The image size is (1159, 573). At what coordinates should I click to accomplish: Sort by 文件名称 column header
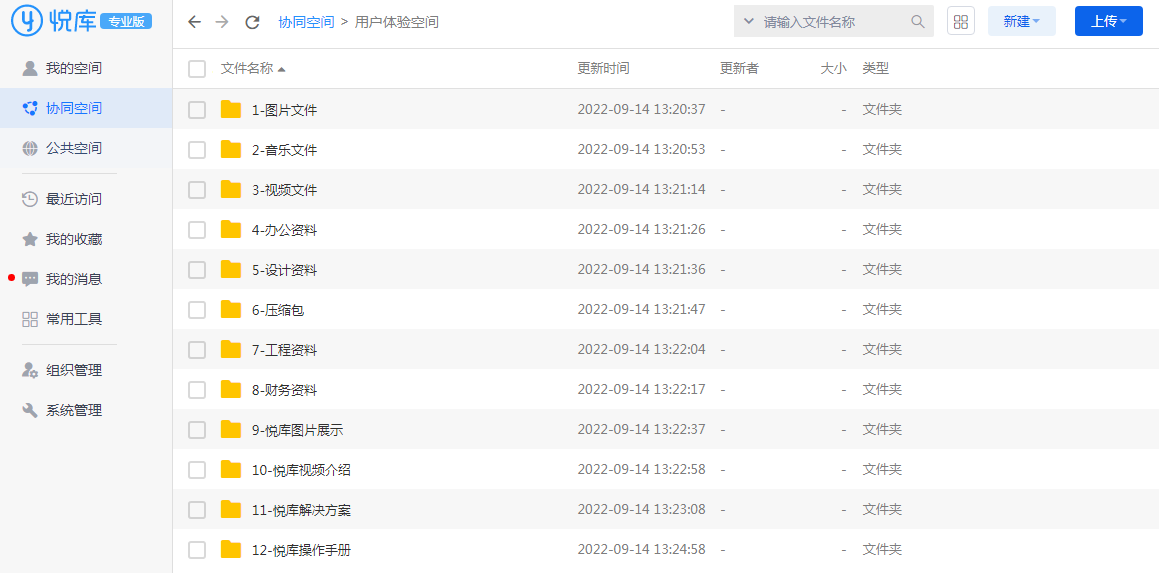247,69
